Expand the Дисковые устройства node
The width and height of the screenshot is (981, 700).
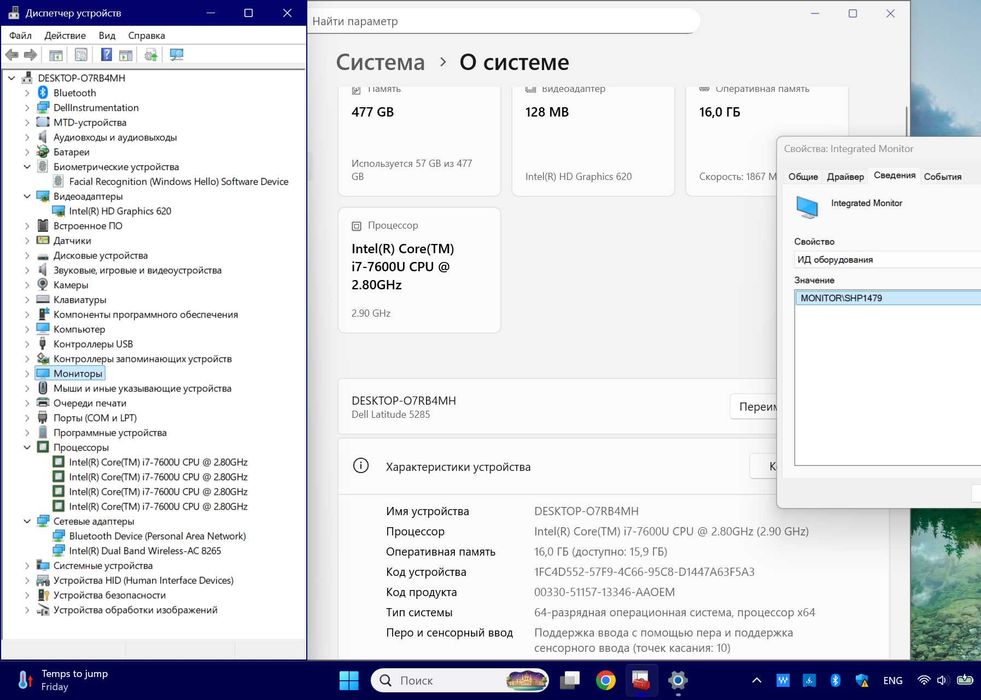click(x=27, y=255)
